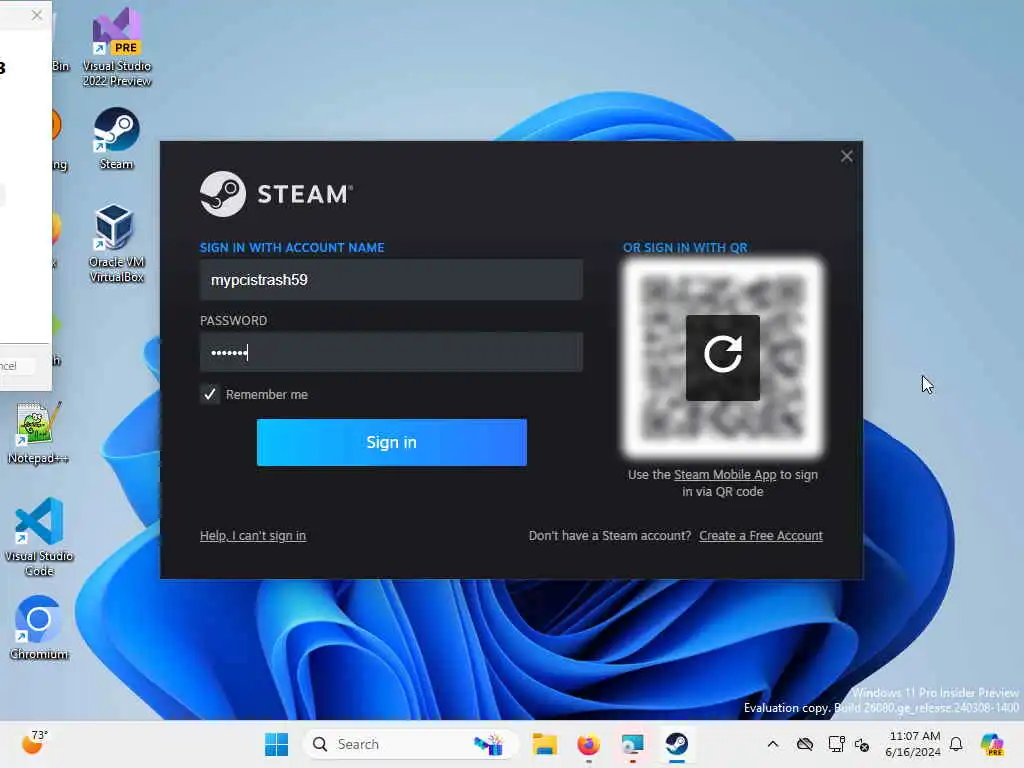Click into the password field

pyautogui.click(x=391, y=352)
